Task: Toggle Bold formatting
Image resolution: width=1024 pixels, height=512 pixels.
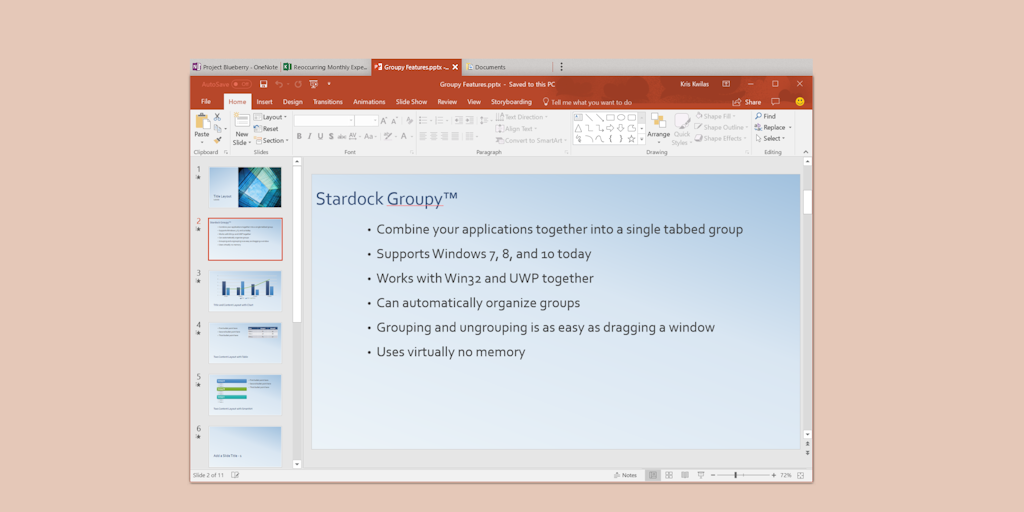Action: (x=299, y=136)
